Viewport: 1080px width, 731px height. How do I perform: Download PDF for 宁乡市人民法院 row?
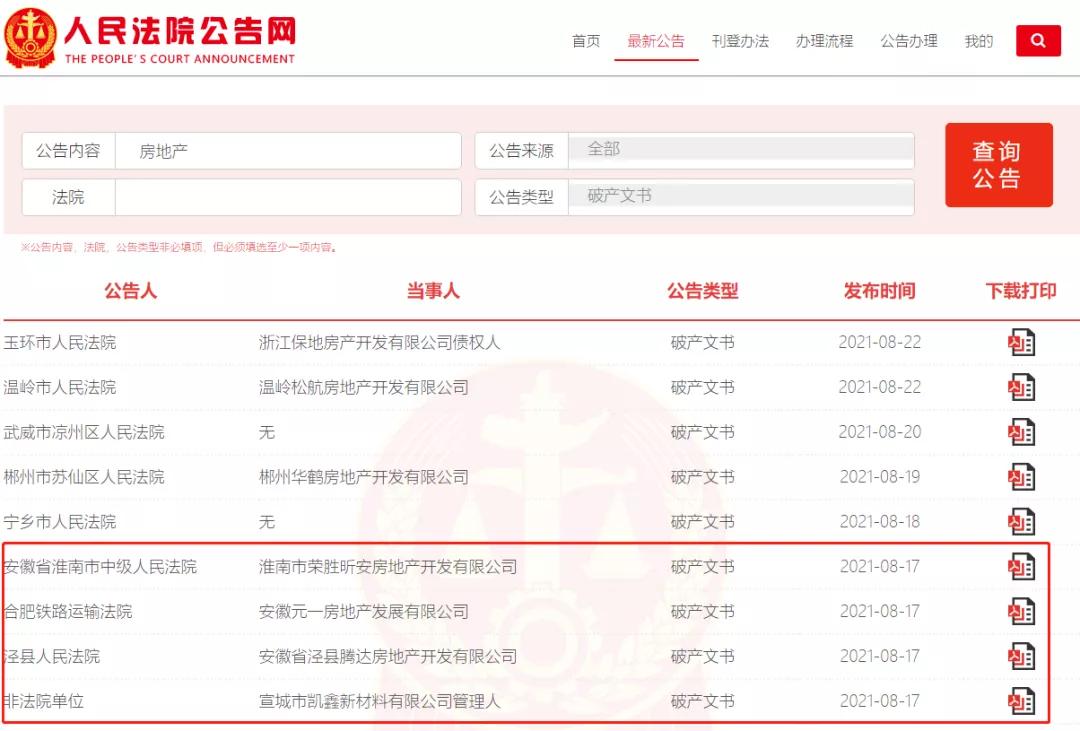click(x=1021, y=521)
